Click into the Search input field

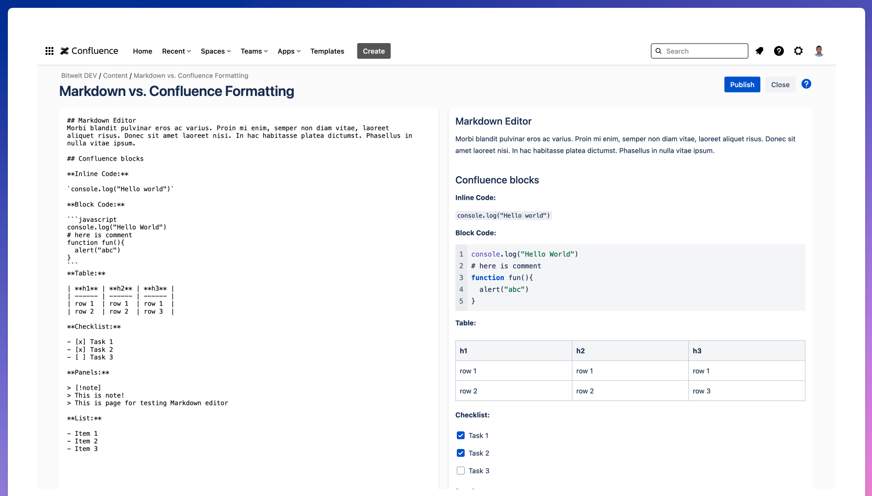click(704, 51)
